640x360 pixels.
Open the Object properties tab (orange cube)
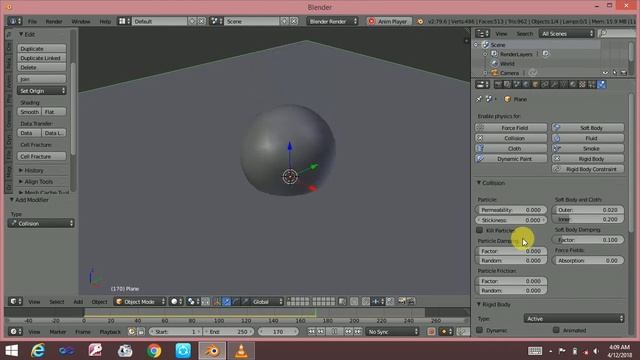535,84
